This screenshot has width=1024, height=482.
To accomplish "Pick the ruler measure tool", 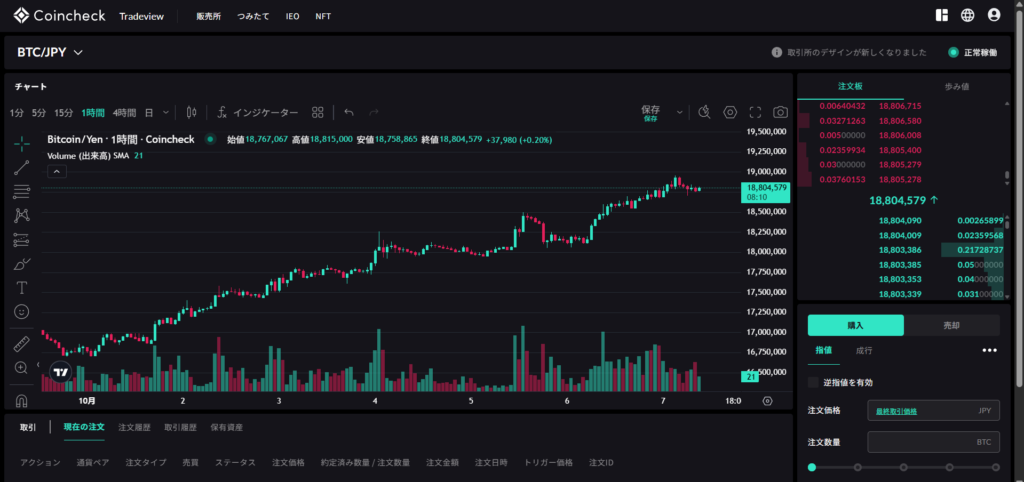I will (x=22, y=343).
